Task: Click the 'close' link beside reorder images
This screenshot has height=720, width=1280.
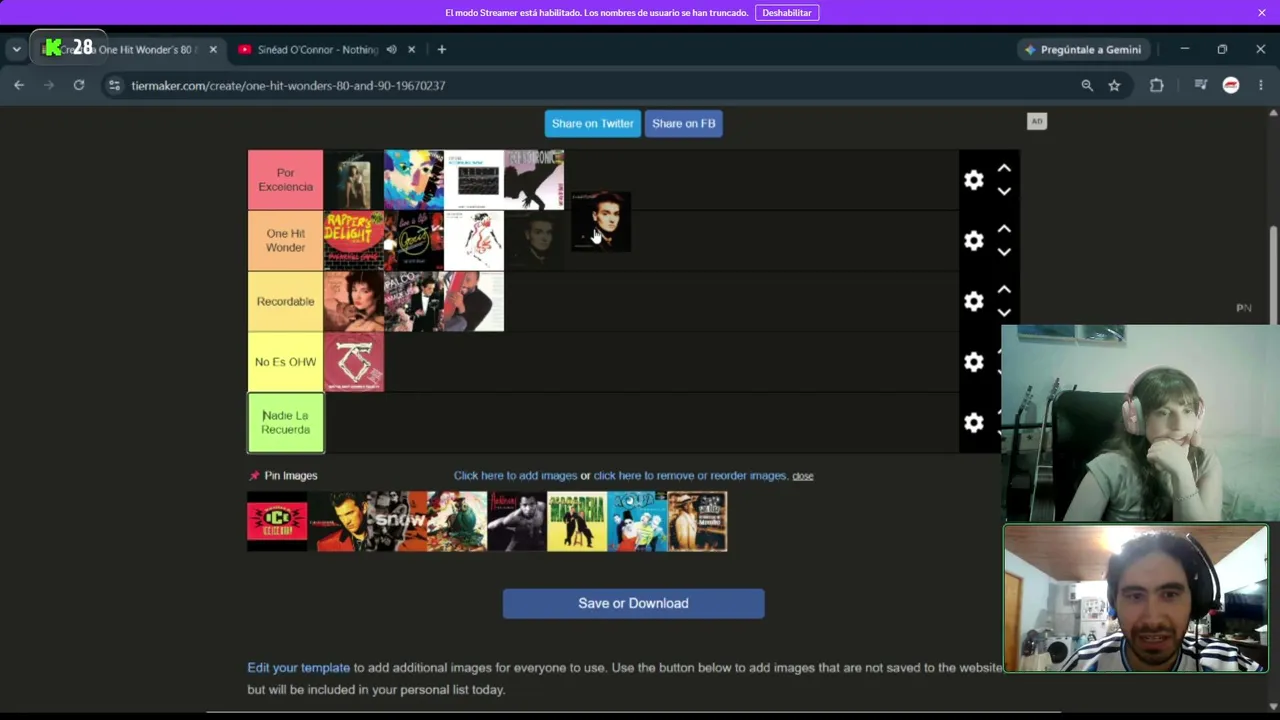Action: tap(803, 476)
